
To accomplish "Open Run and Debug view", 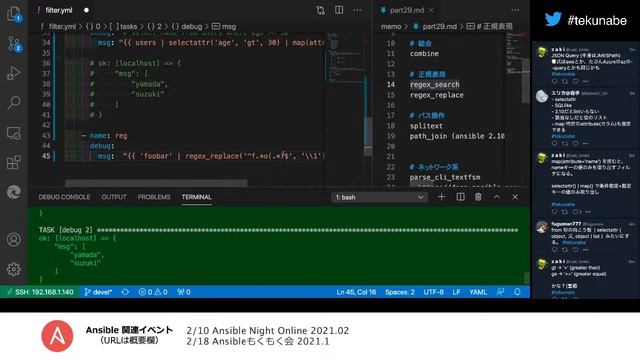I will [14, 73].
